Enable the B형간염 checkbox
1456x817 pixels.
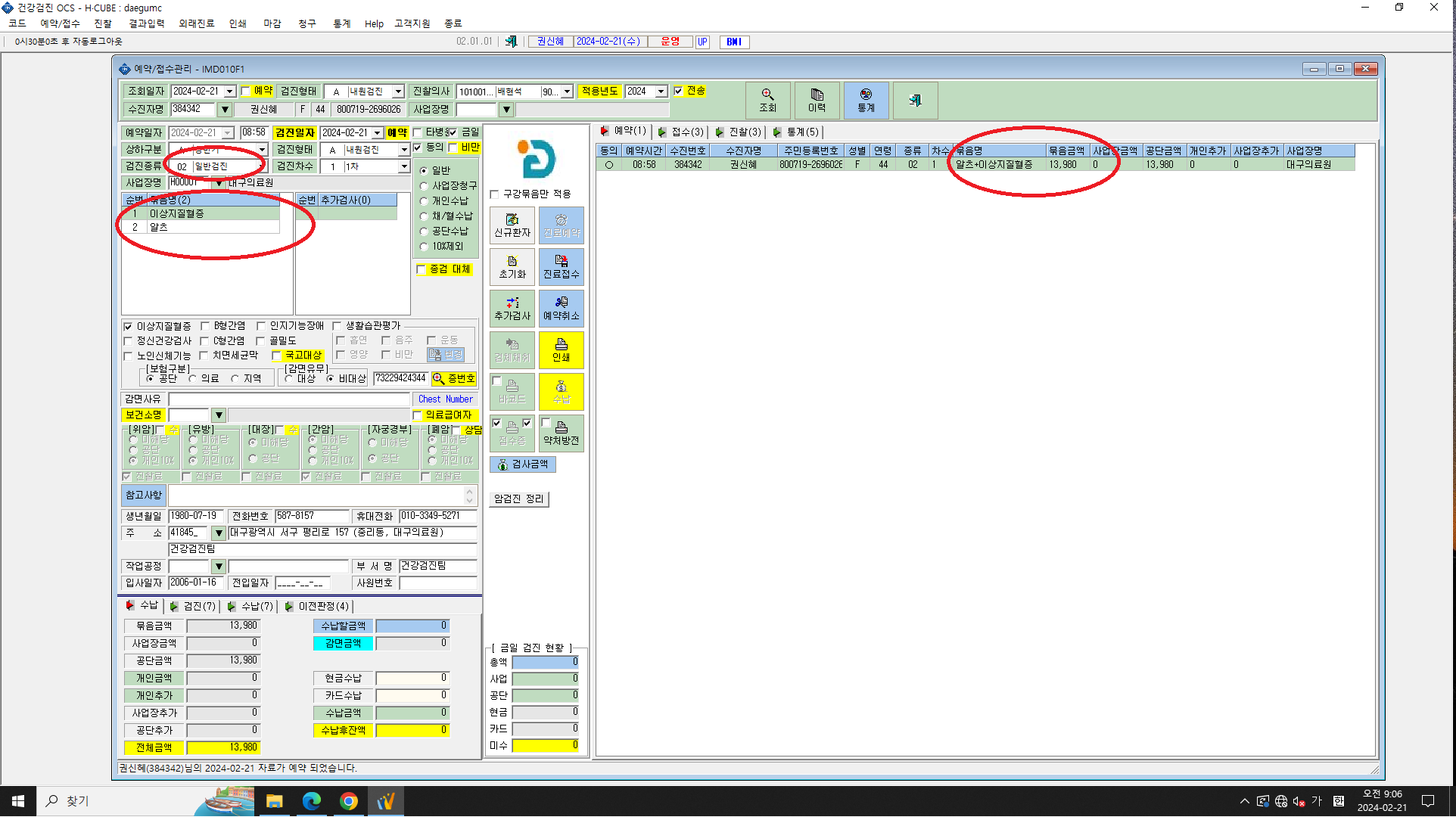coord(204,326)
